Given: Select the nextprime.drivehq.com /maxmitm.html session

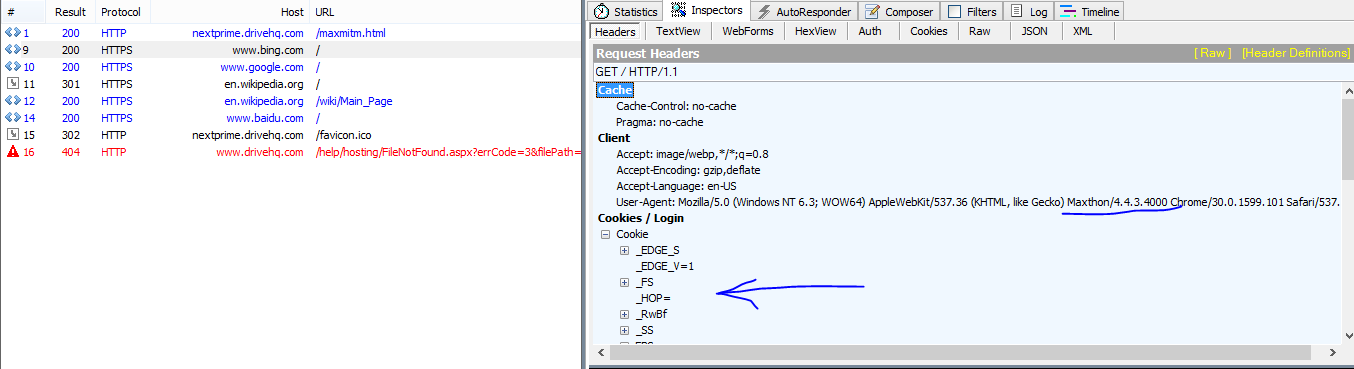Looking at the screenshot, I should 290,33.
